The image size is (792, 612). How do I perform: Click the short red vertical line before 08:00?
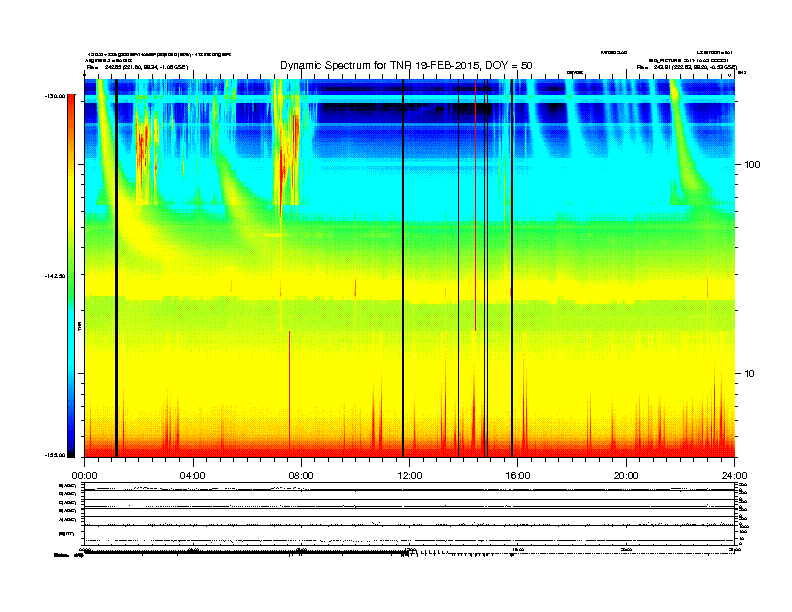point(289,394)
